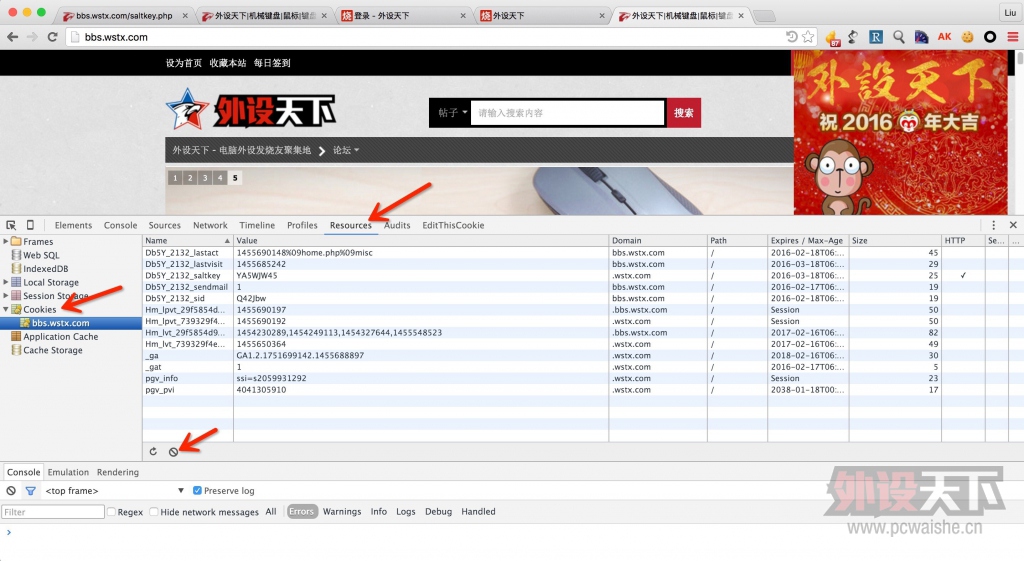
Task: Activate DevTools inspect element tool
Action: [x=11, y=225]
